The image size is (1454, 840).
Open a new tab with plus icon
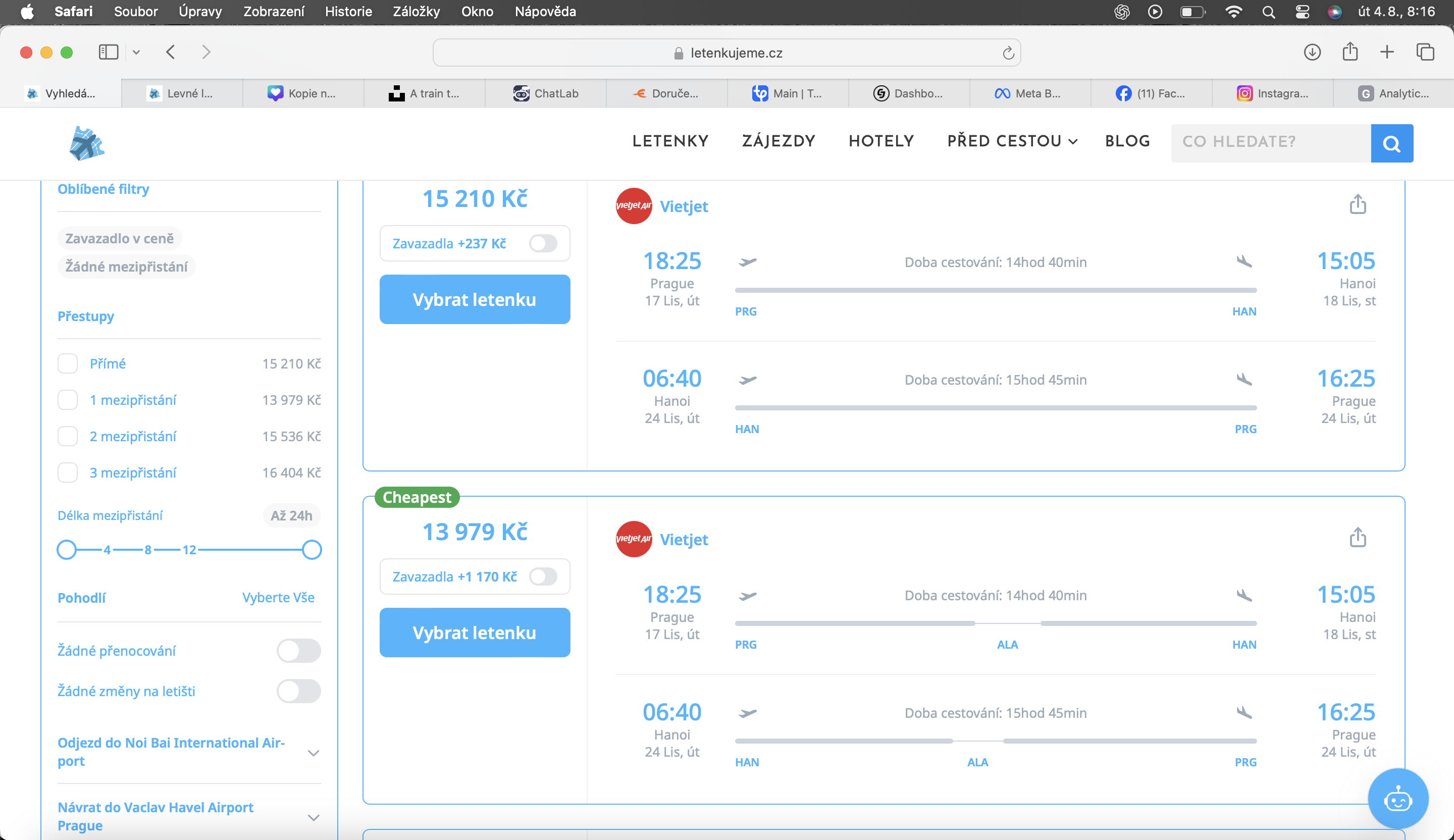pos(1387,52)
